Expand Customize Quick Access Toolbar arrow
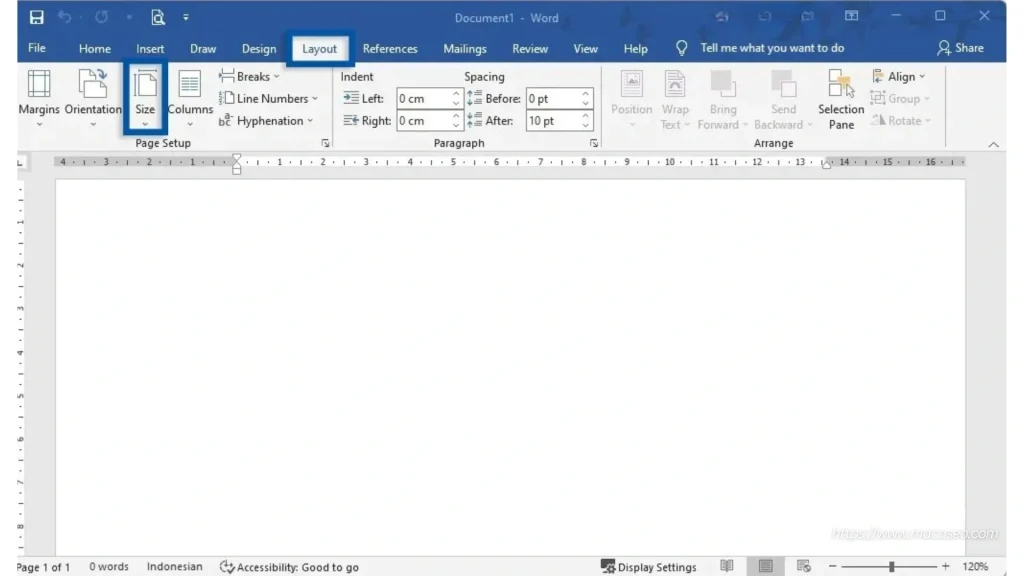 tap(185, 18)
